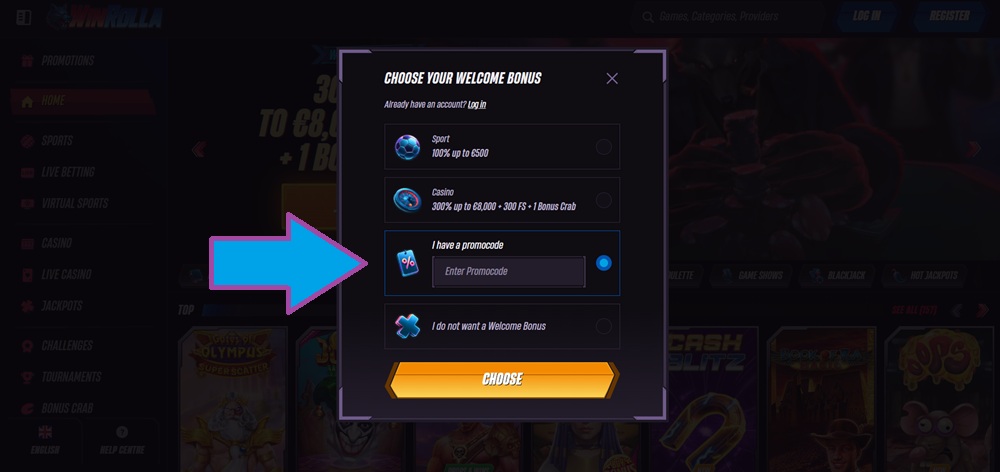
Task: Go to next banner slide arrow
Action: click(973, 149)
